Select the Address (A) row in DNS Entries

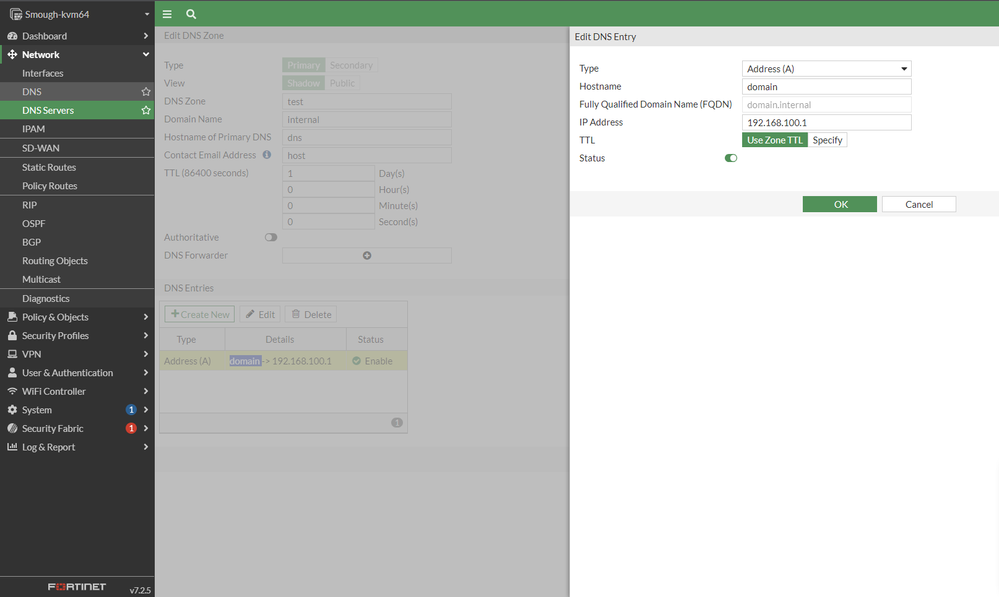tap(284, 361)
